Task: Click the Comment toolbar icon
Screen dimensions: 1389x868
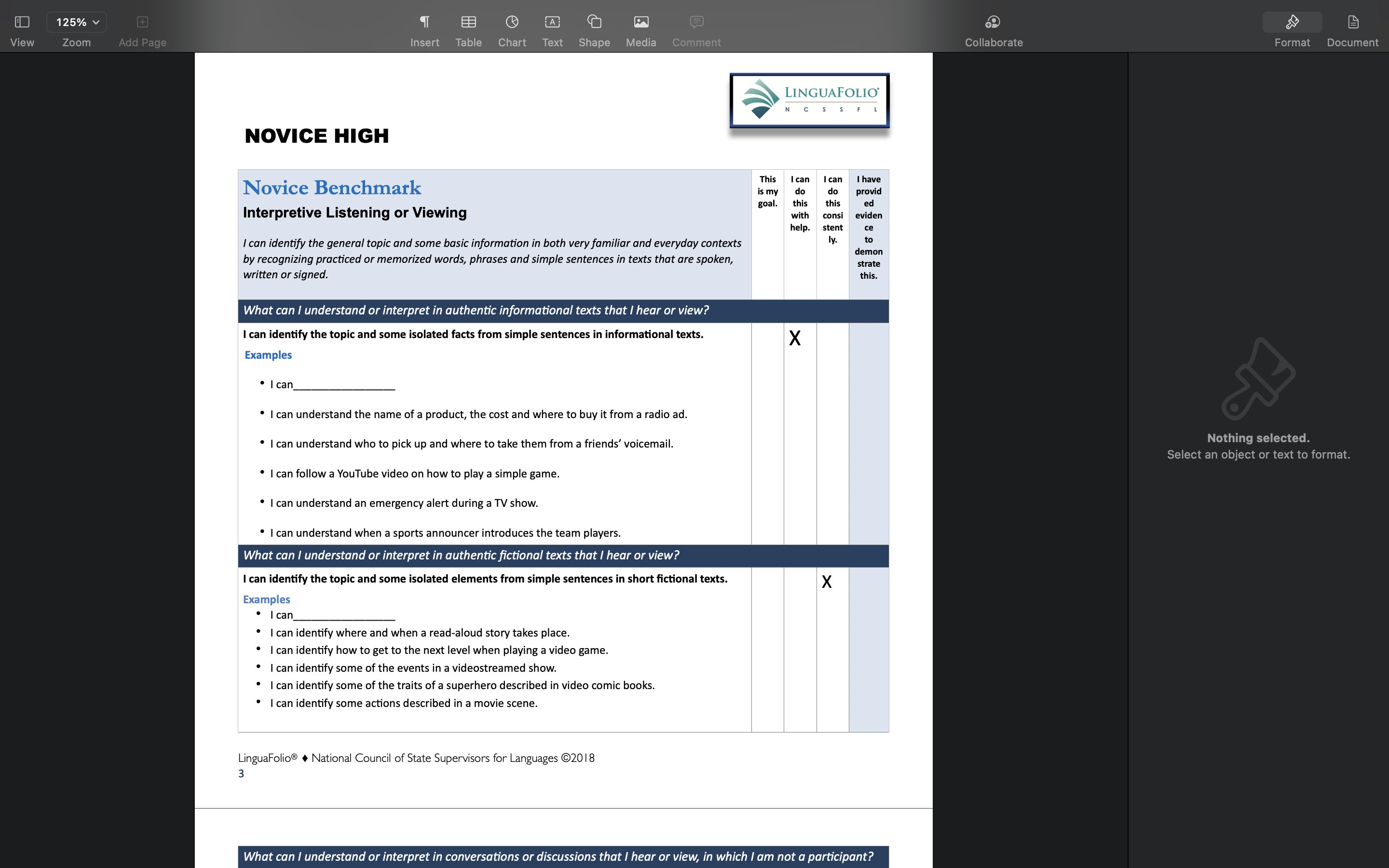Action: (696, 22)
